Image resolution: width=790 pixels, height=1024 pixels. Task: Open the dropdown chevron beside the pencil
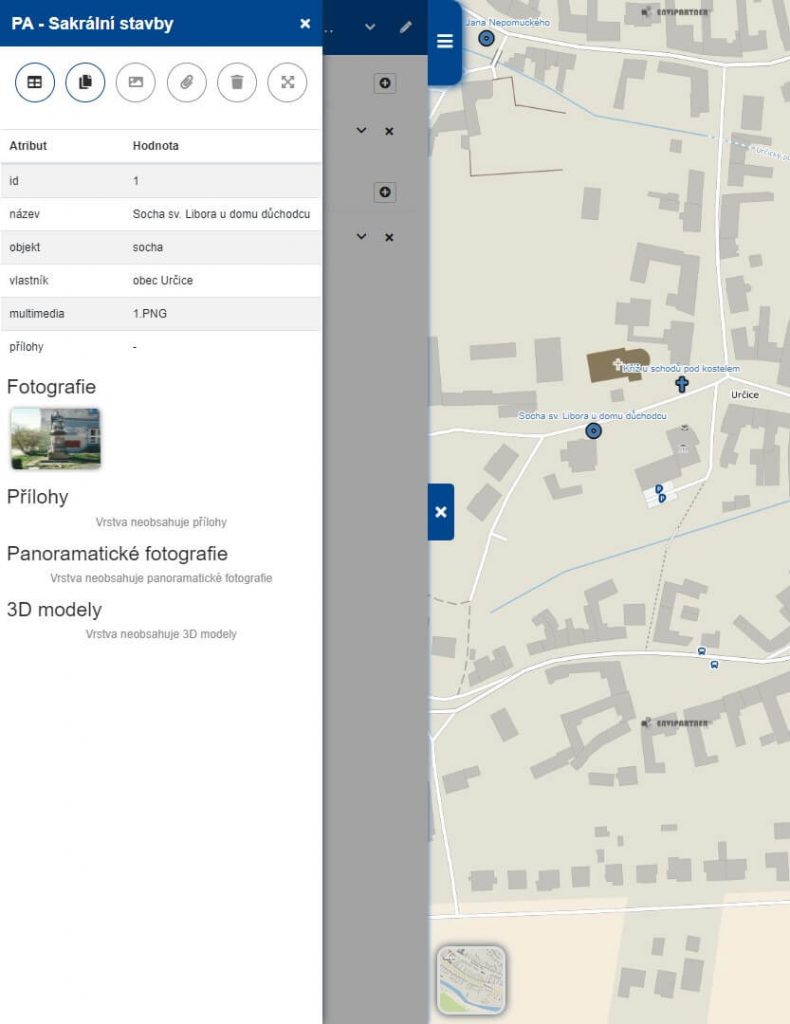pos(370,27)
